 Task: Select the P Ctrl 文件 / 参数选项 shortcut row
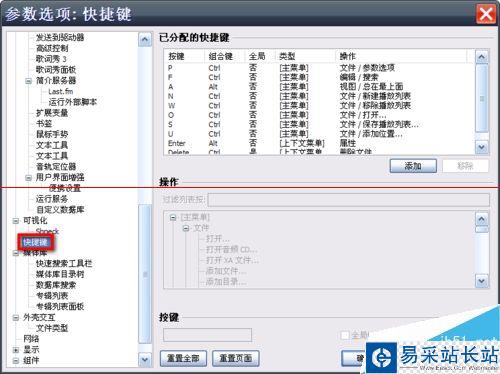point(319,68)
